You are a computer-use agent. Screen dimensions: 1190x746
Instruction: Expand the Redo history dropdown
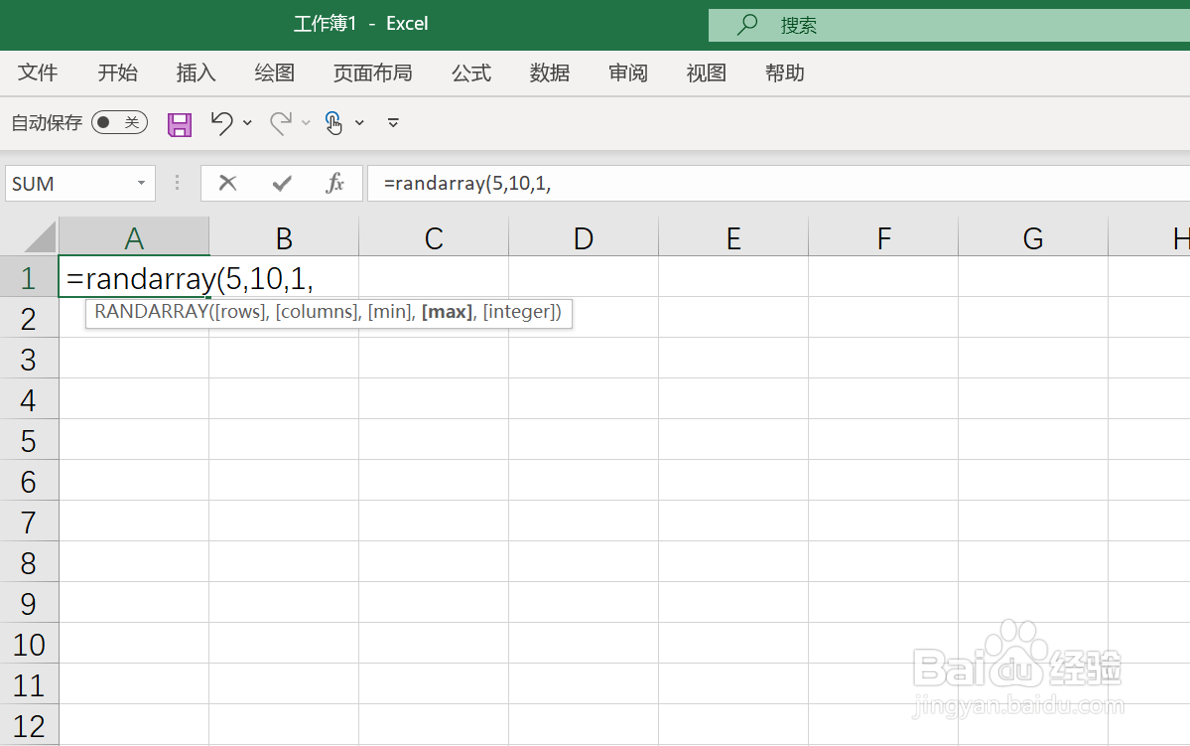306,122
